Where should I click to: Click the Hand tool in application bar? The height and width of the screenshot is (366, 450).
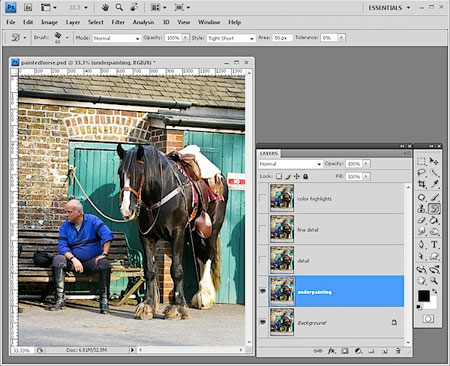tap(105, 7)
